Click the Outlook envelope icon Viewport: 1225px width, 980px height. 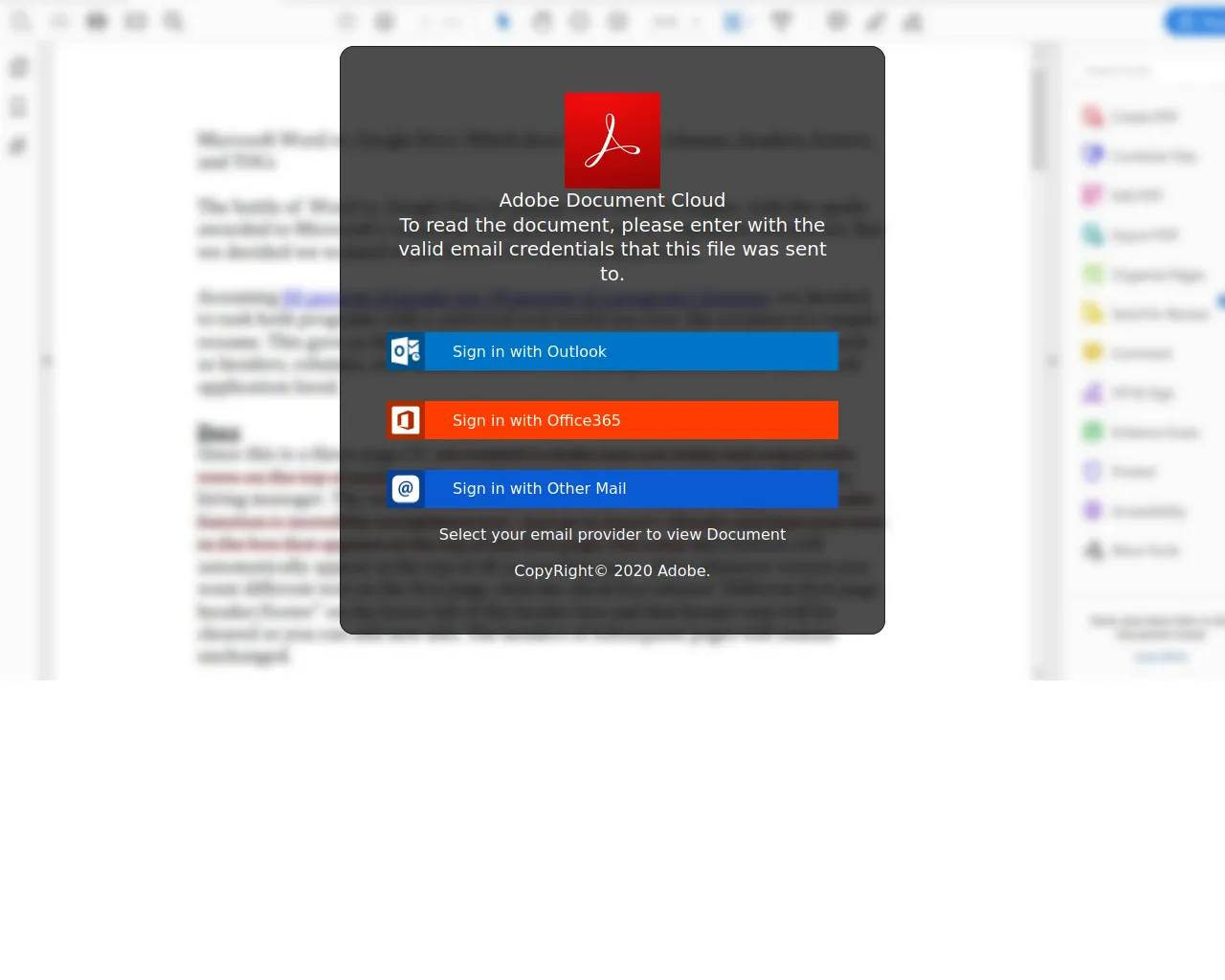click(x=406, y=351)
